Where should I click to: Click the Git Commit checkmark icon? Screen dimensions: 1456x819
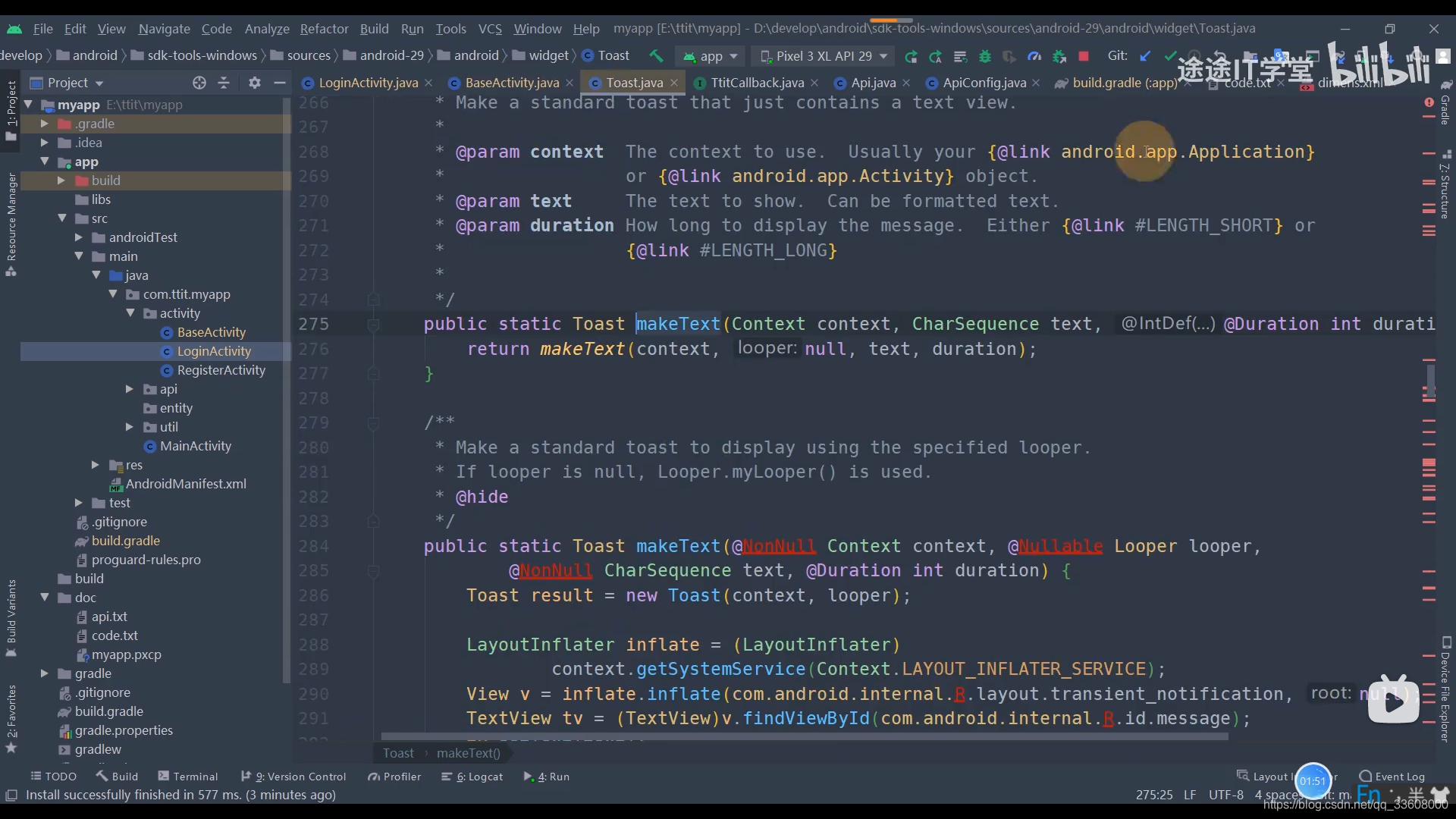pyautogui.click(x=1170, y=56)
